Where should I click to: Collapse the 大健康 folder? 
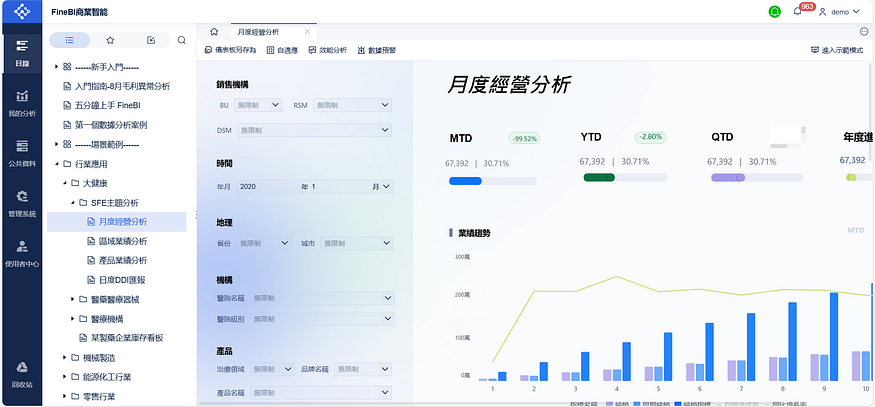(64, 183)
